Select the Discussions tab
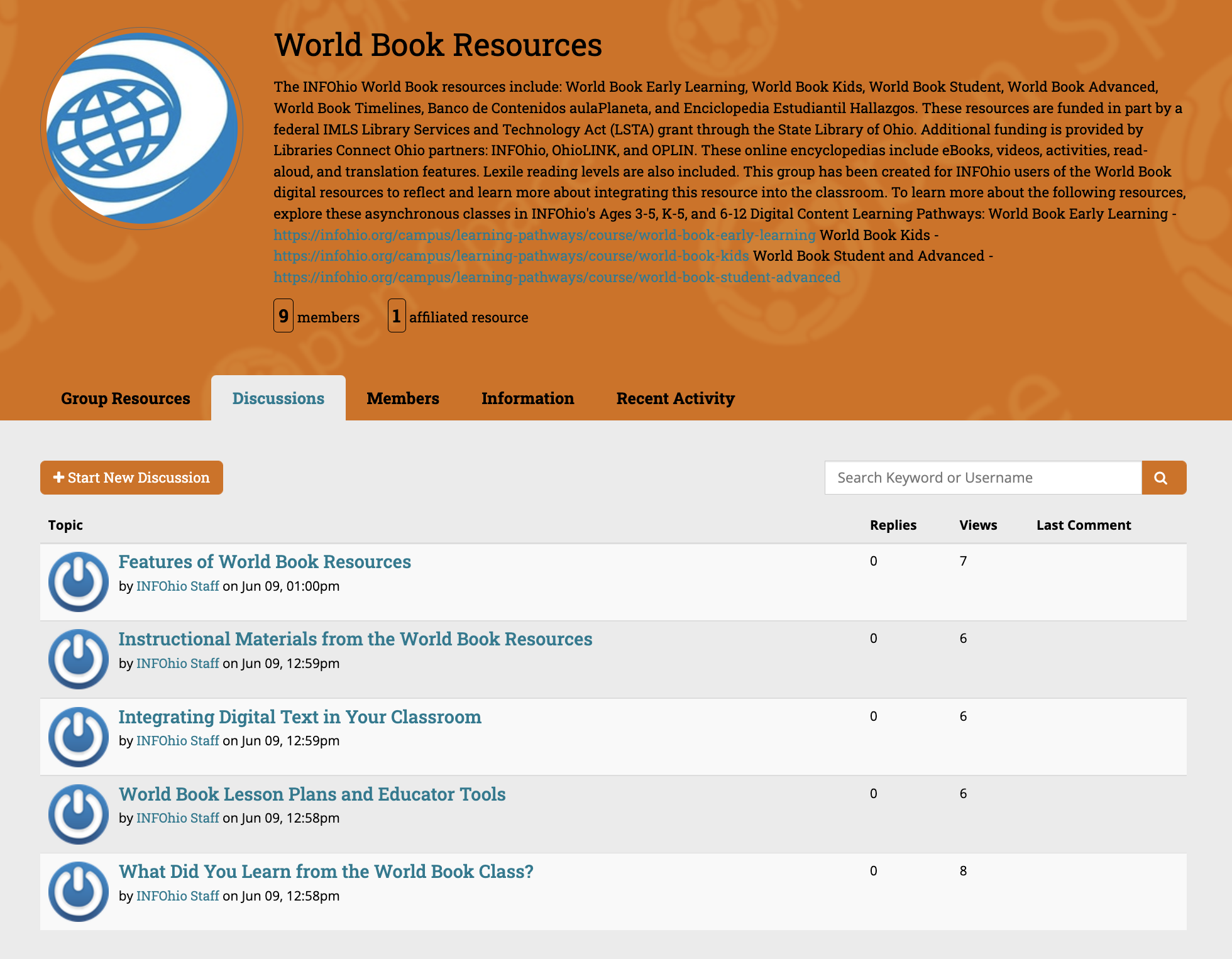Screen dimensions: 1232x959 278,398
